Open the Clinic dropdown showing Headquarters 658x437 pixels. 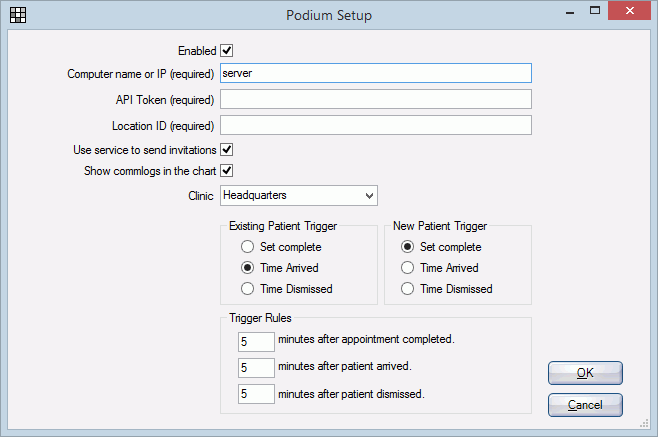(x=299, y=196)
